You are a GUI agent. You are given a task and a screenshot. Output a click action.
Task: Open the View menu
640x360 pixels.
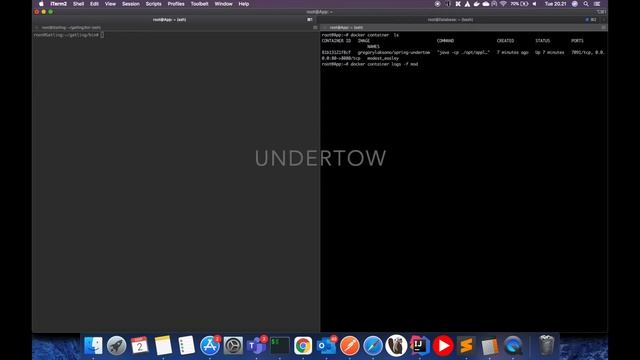click(110, 4)
